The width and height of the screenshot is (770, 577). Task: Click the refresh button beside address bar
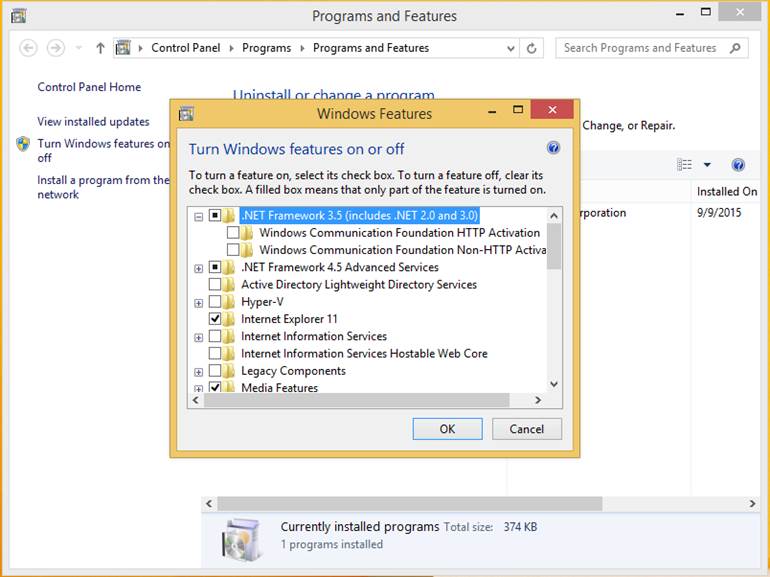532,48
